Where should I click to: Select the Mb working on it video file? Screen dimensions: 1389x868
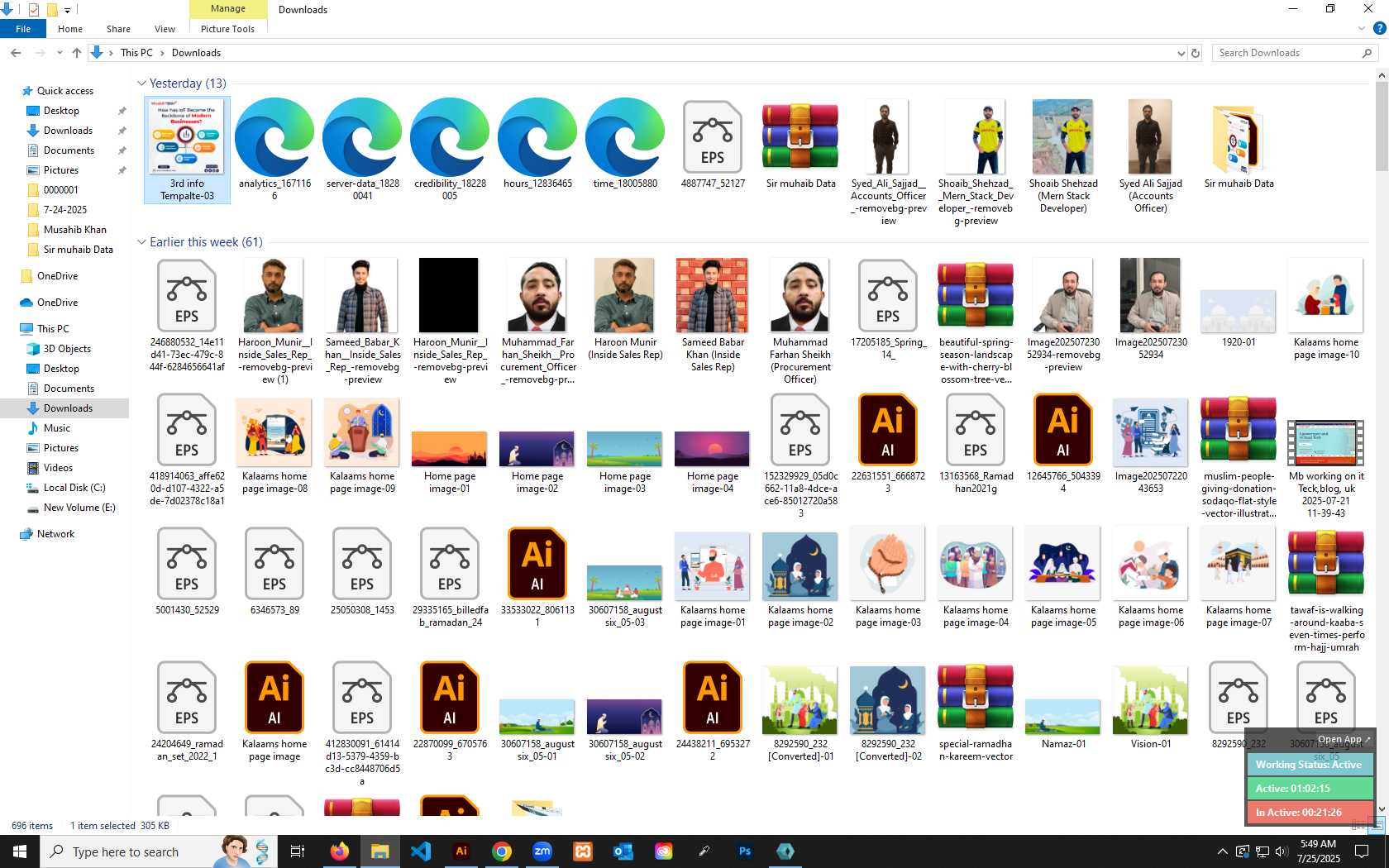[1326, 442]
